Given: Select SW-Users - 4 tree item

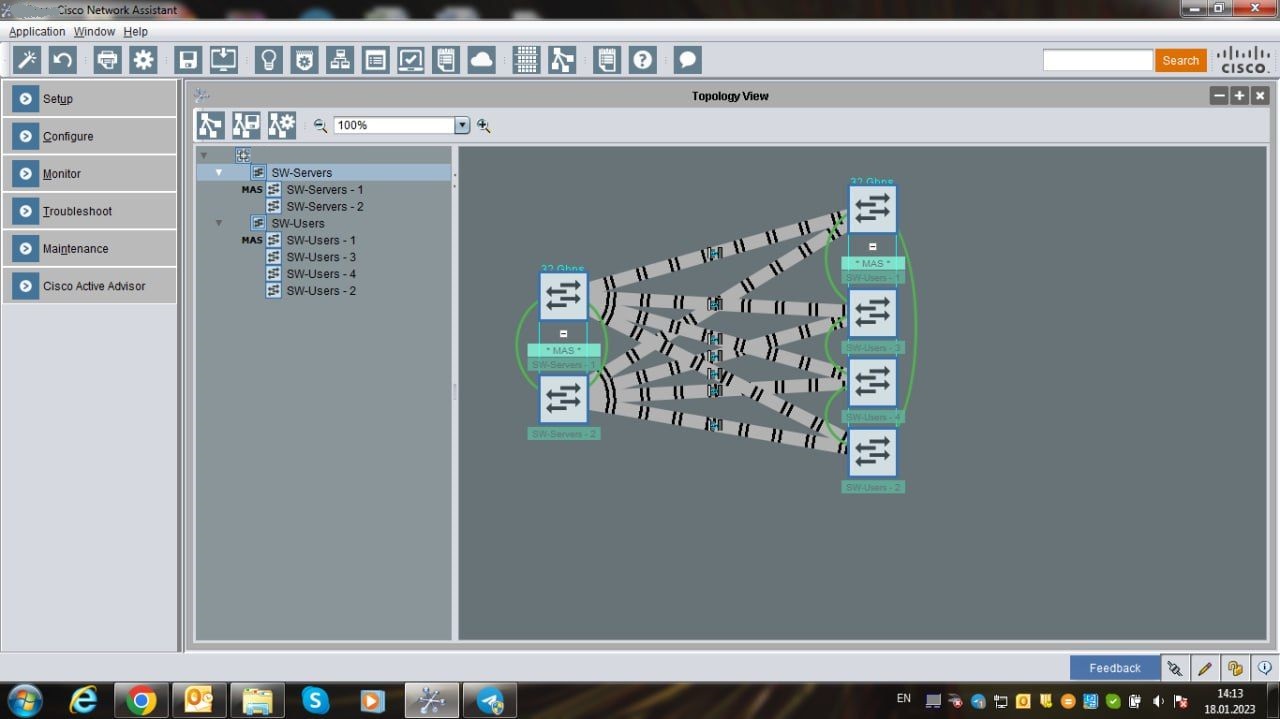Looking at the screenshot, I should (x=320, y=274).
